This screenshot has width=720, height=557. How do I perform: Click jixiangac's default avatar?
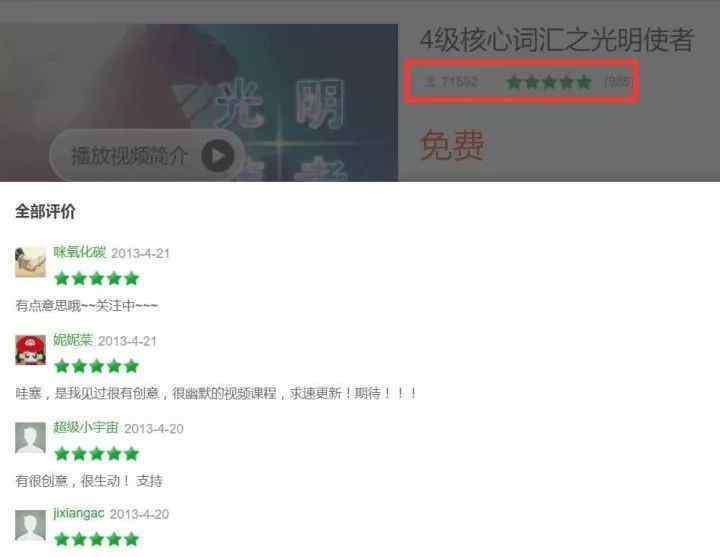pyautogui.click(x=30, y=525)
